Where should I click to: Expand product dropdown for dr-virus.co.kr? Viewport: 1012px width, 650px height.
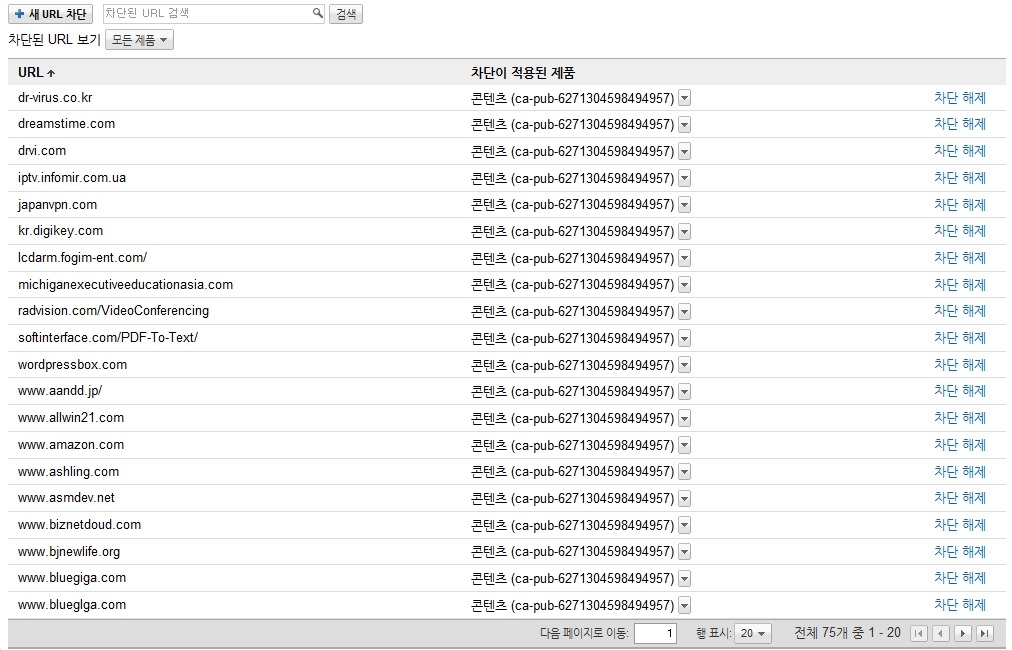coord(685,98)
